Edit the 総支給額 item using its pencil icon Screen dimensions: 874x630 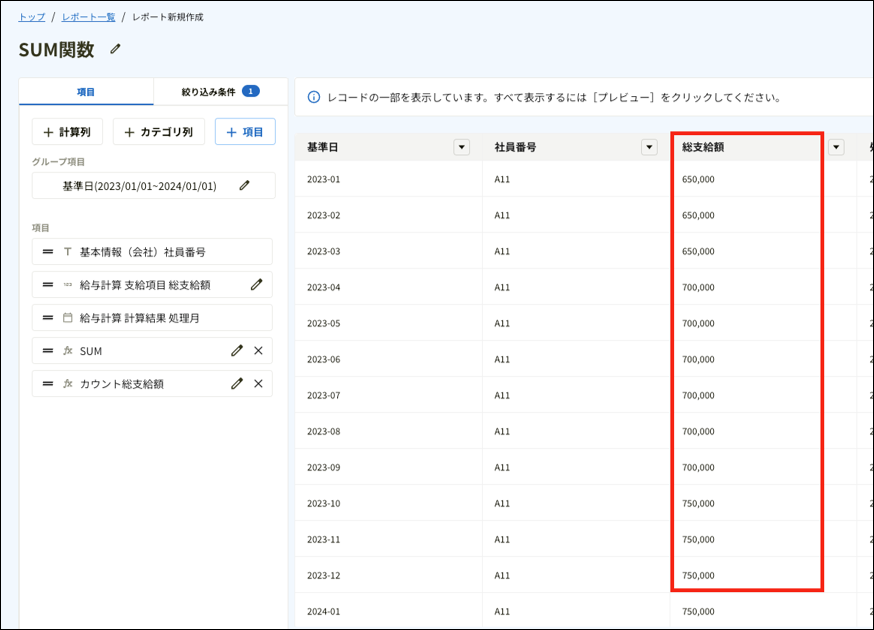pyautogui.click(x=258, y=284)
